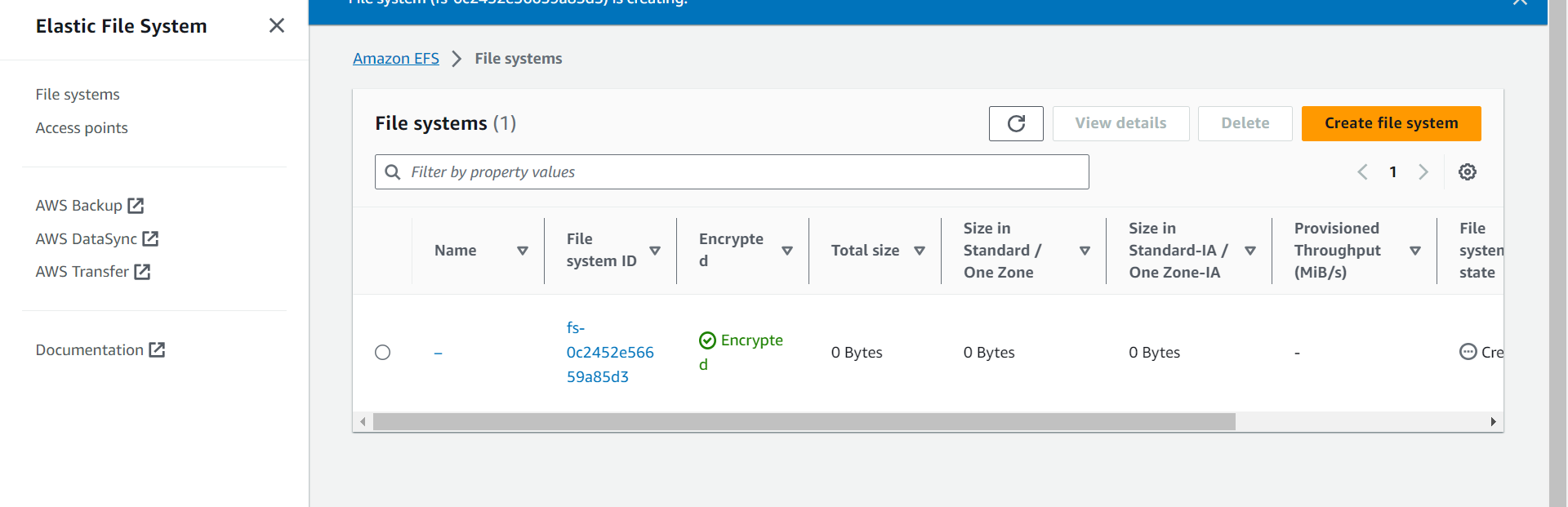1568x507 pixels.
Task: Click the Standard-IA 0 Bytes cell
Action: [x=1155, y=353]
